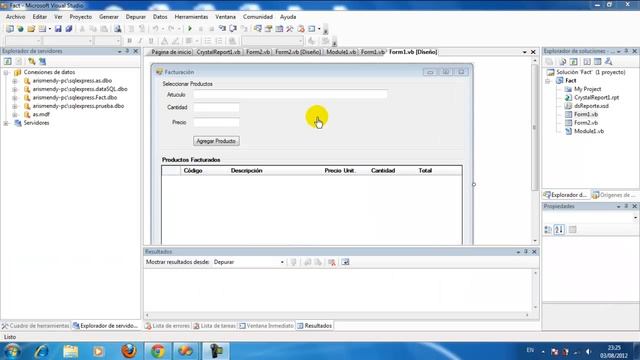Click the Windows Start orb

tap(12, 351)
